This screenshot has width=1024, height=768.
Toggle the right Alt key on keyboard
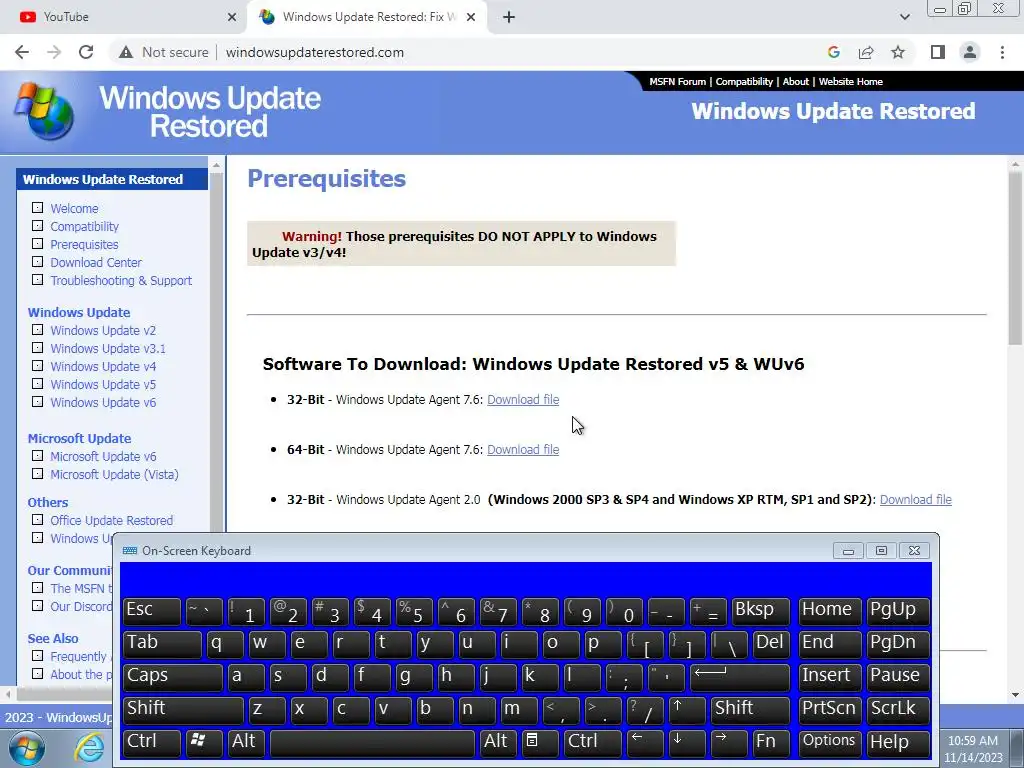point(498,742)
